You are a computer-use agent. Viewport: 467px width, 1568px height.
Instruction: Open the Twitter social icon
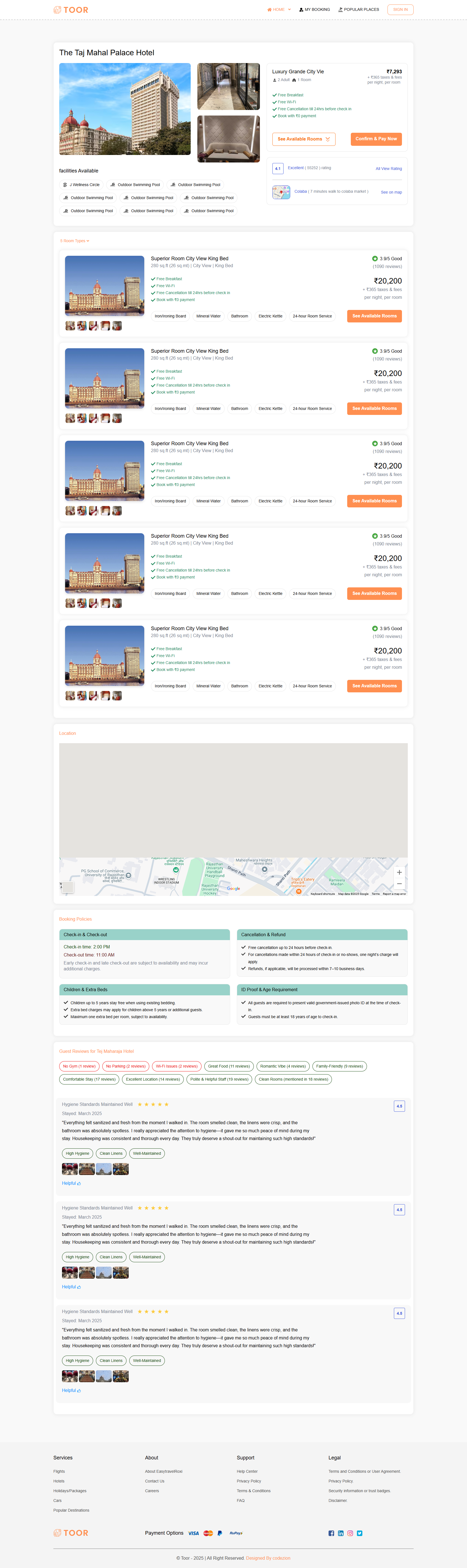pos(360,1533)
